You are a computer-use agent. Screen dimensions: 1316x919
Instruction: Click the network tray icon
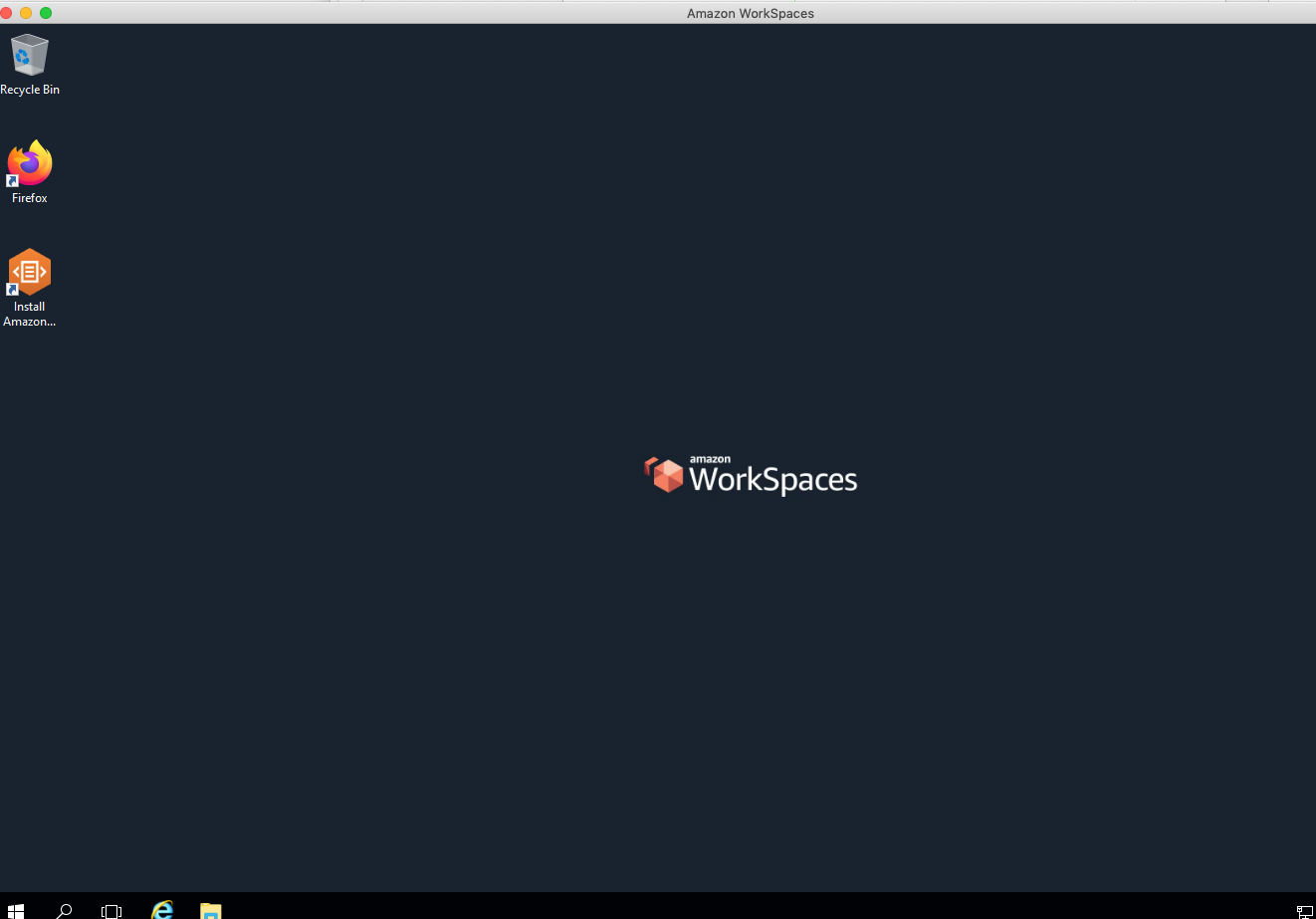coord(1304,911)
